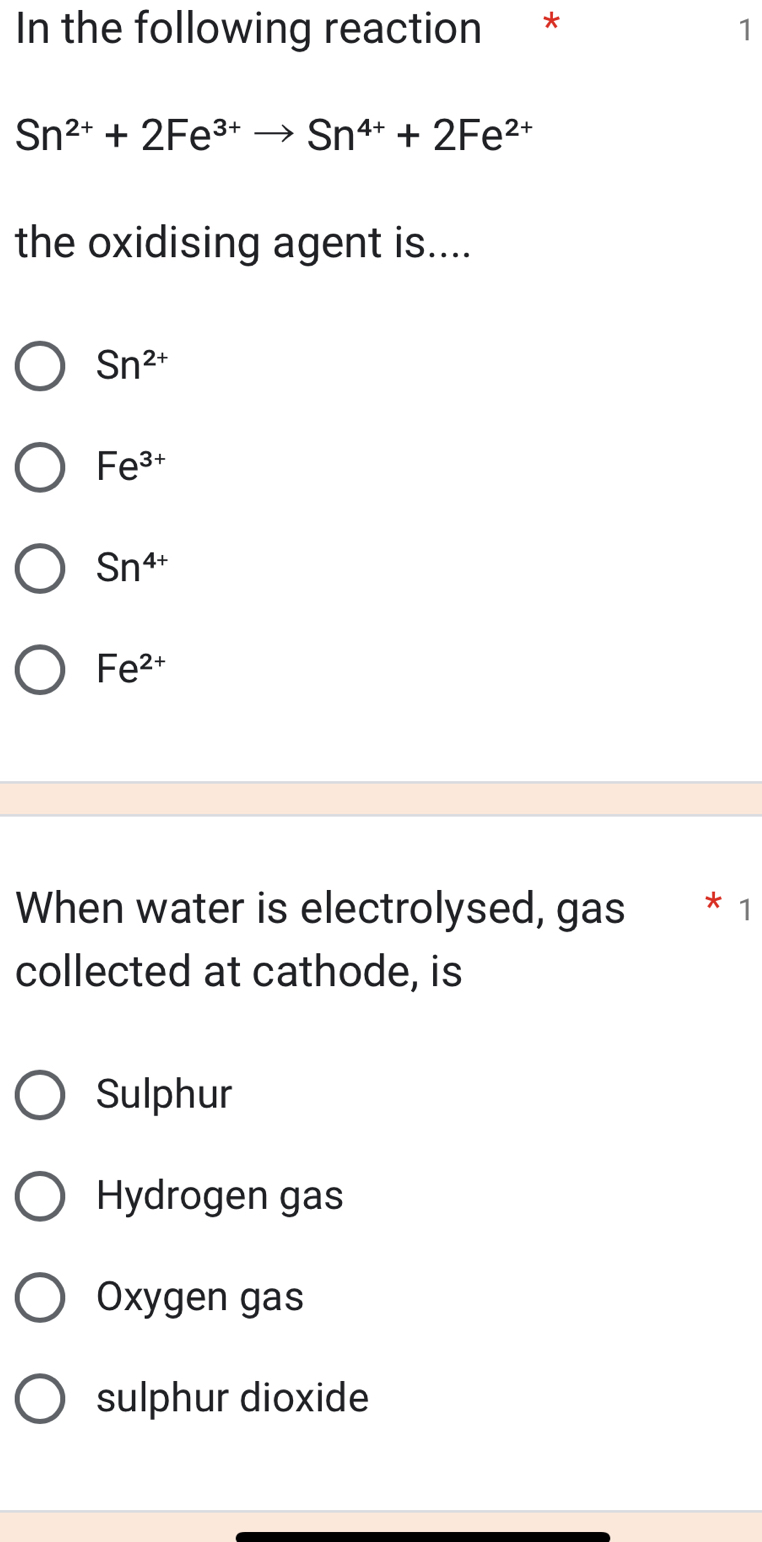
Task: Click the point value on the second question
Action: pos(747,911)
